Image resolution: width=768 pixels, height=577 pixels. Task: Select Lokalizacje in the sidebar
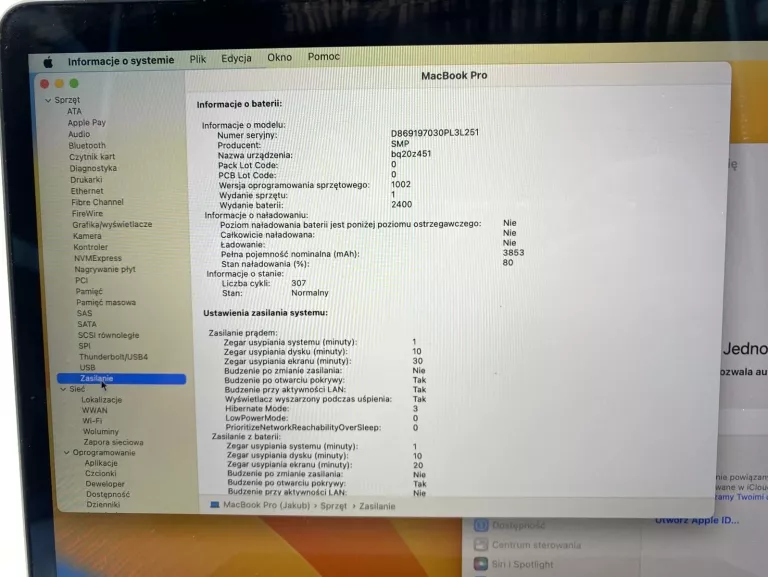coord(101,400)
